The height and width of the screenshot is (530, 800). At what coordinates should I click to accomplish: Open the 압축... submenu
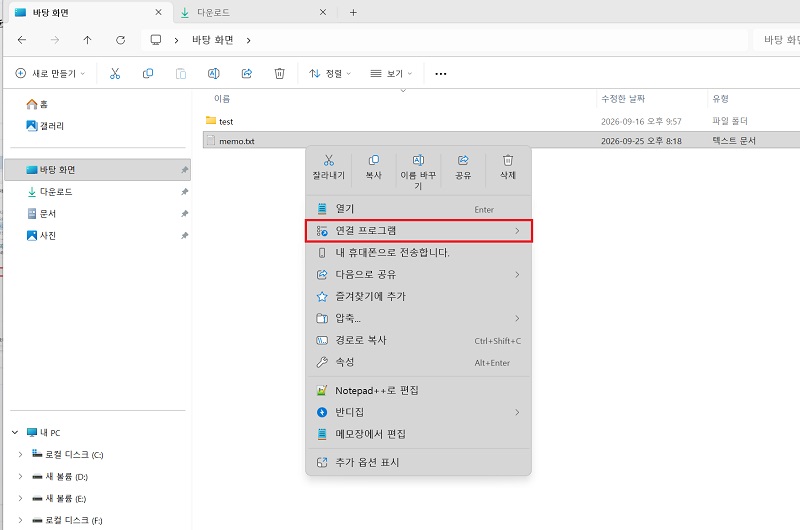pos(418,318)
